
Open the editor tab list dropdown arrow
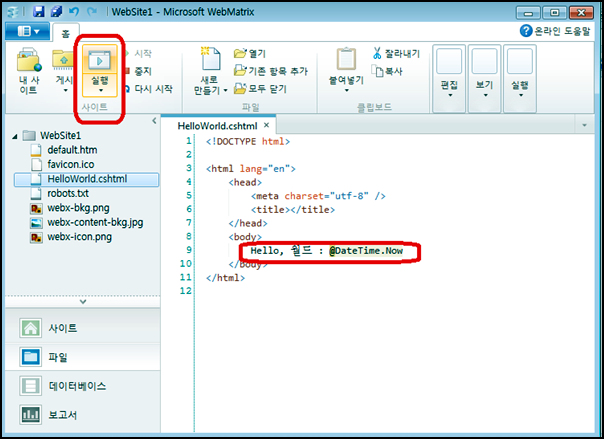point(584,125)
